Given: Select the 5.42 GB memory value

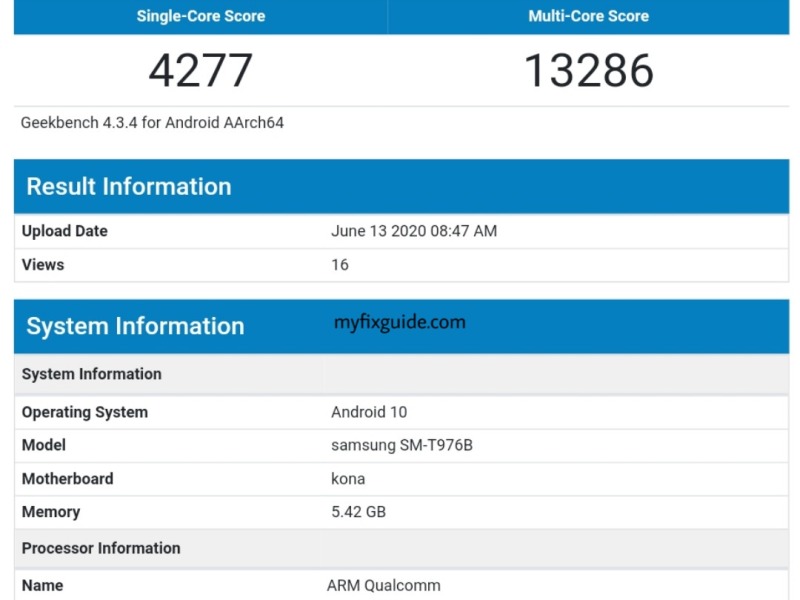Looking at the screenshot, I should [358, 512].
